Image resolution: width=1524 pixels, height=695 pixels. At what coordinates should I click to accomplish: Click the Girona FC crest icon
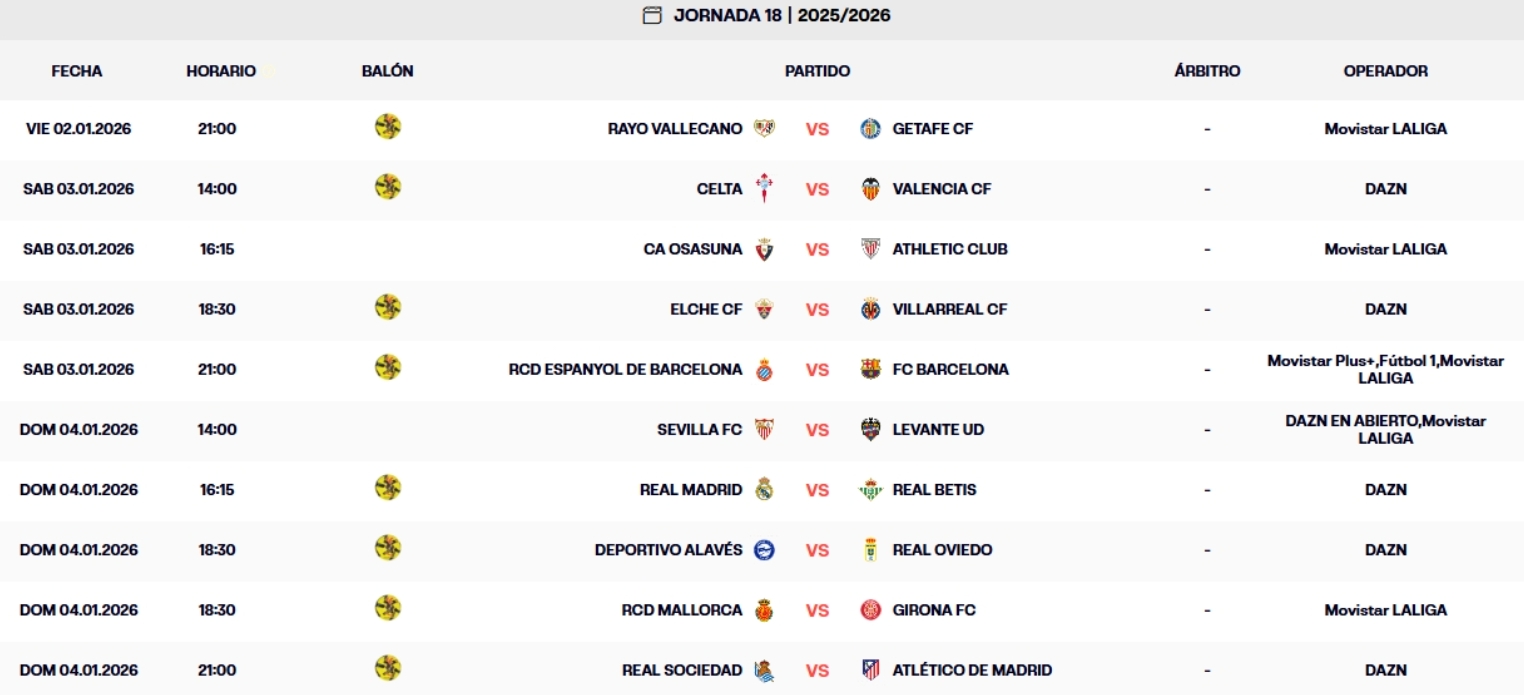click(868, 609)
